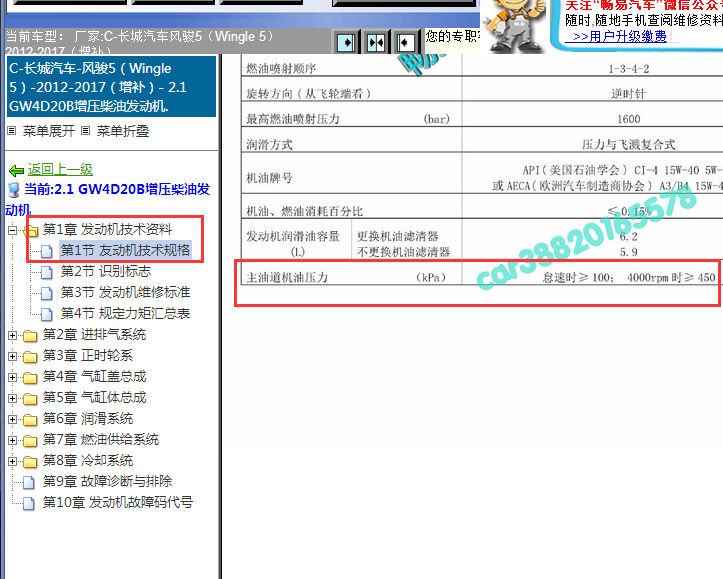Click the green back arrow icon
Image resolution: width=723 pixels, height=579 pixels.
[17, 171]
